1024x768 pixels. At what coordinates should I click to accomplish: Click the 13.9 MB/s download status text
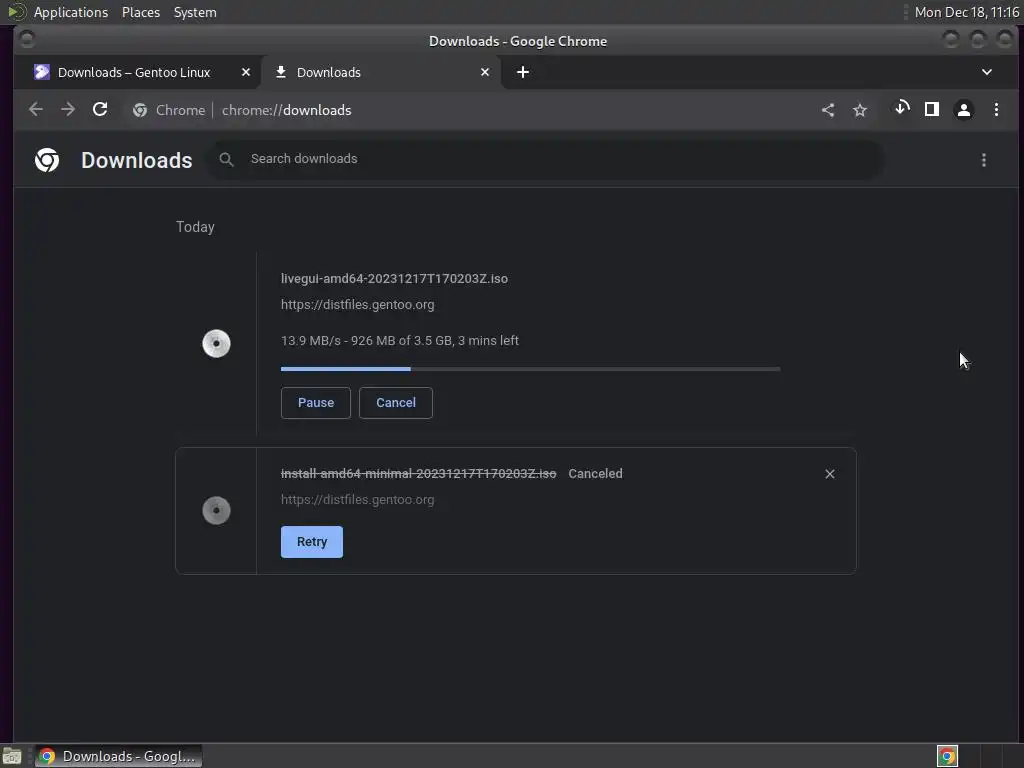[400, 341]
